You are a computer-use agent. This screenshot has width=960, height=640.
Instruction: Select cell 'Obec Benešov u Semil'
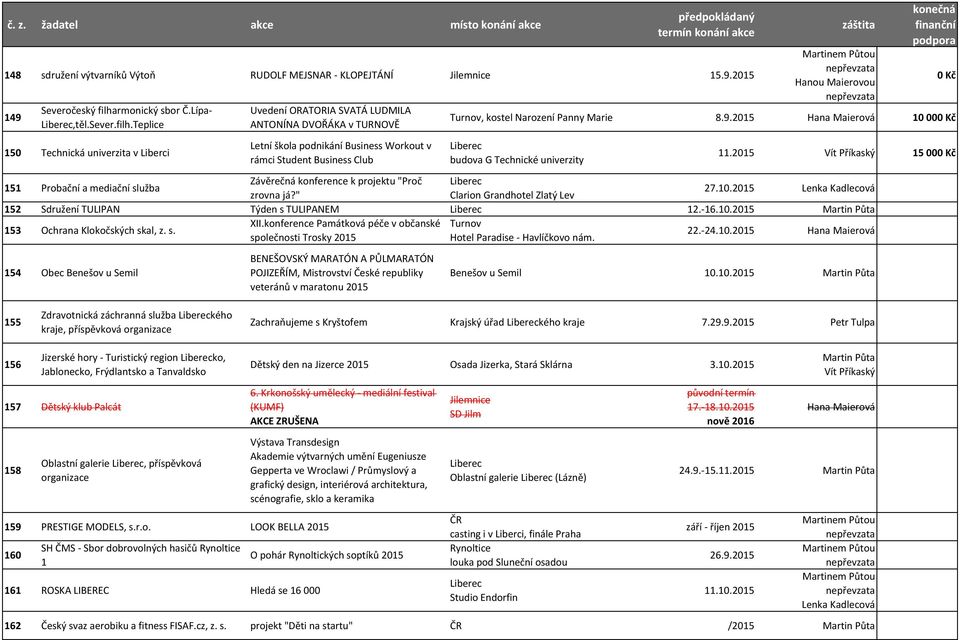[x=89, y=273]
